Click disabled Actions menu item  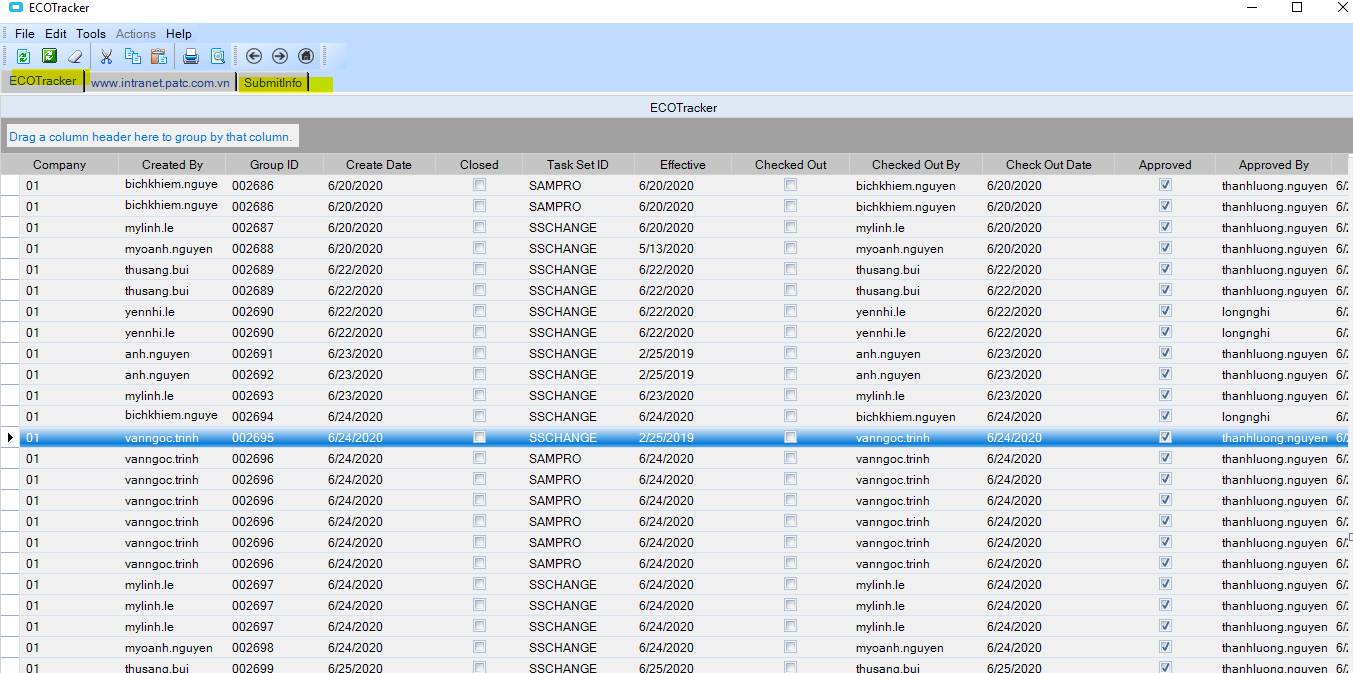coord(135,34)
